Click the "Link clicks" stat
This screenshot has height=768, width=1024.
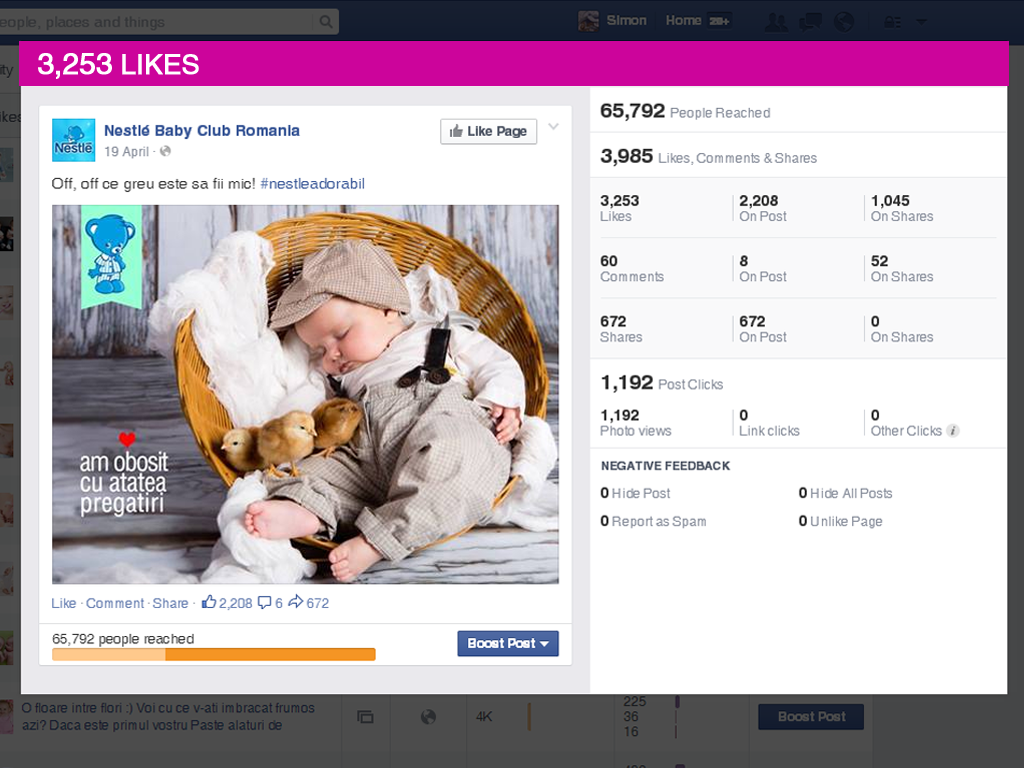coord(769,423)
